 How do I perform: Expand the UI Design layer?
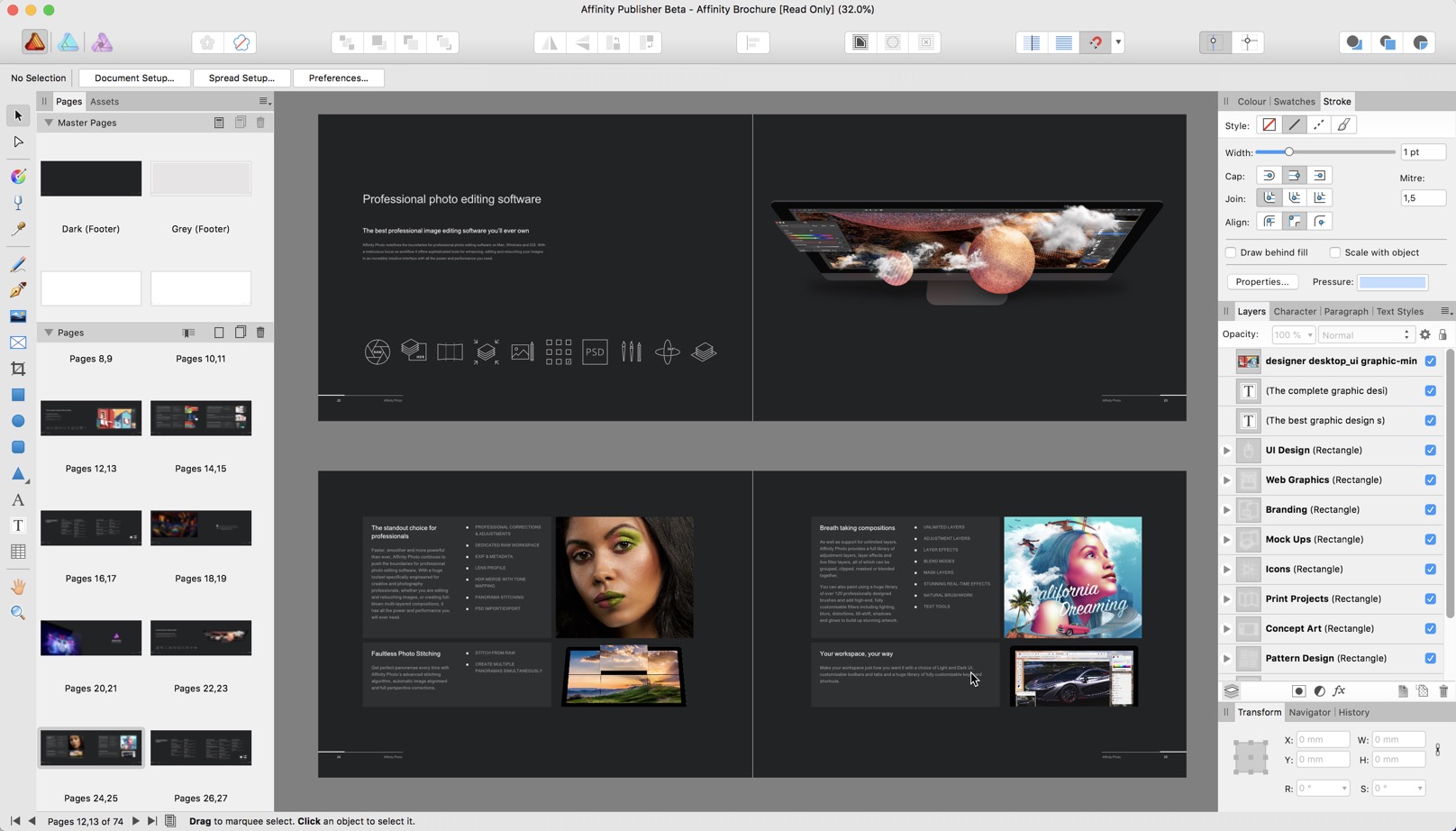(1226, 451)
